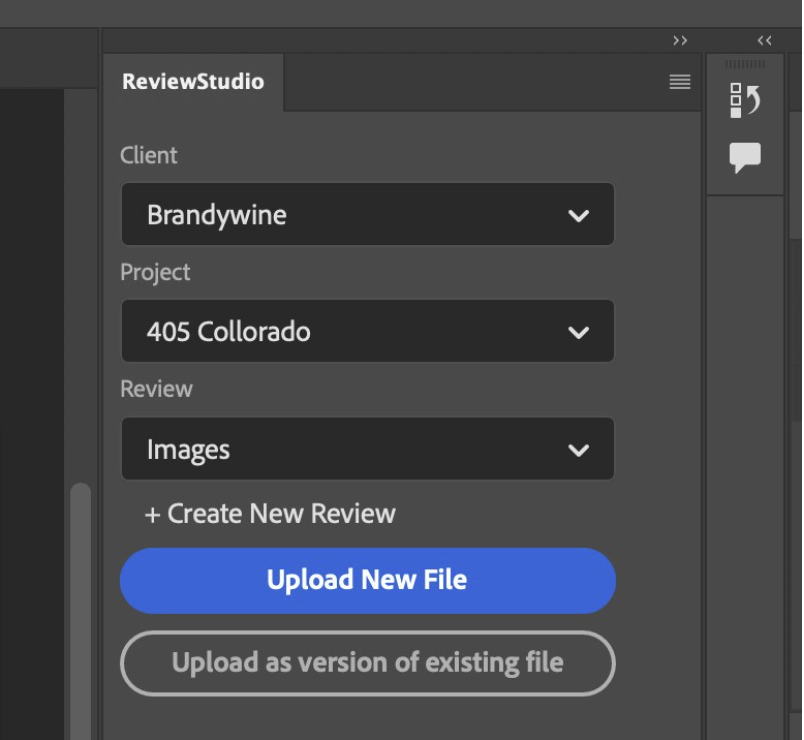Collapse ReviewStudio panel with right double-arrow icon
Image resolution: width=804 pixels, height=740 pixels.
(x=680, y=41)
